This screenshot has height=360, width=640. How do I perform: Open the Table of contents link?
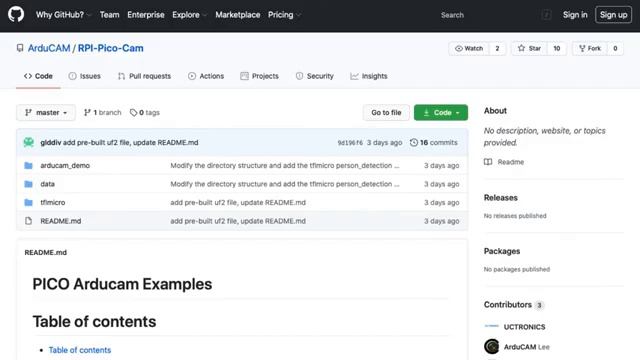tap(80, 350)
